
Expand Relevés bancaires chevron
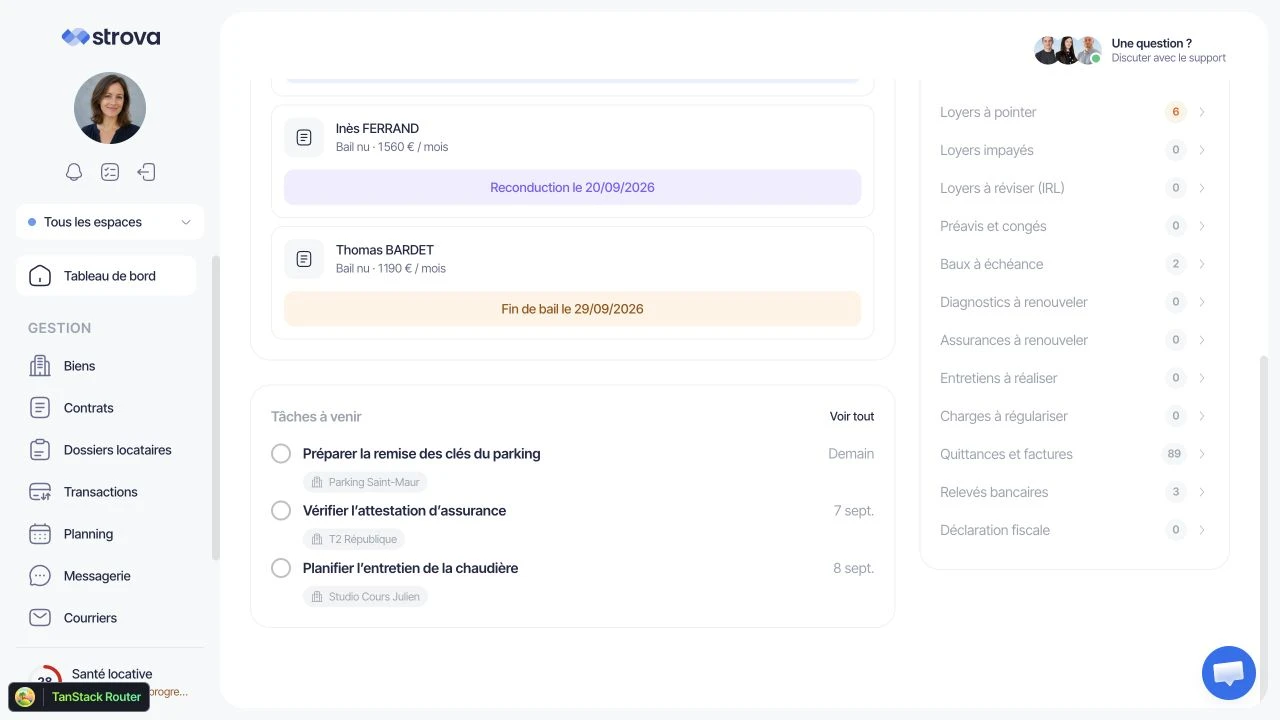pos(1202,492)
